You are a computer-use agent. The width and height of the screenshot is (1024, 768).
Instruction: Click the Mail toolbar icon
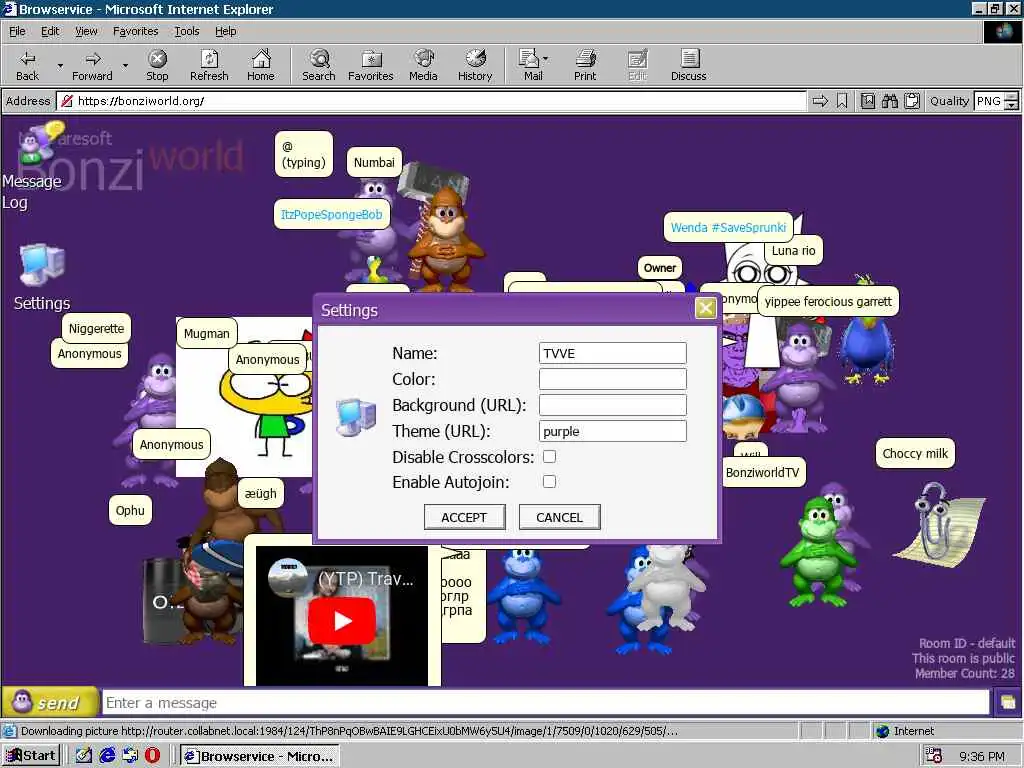529,59
